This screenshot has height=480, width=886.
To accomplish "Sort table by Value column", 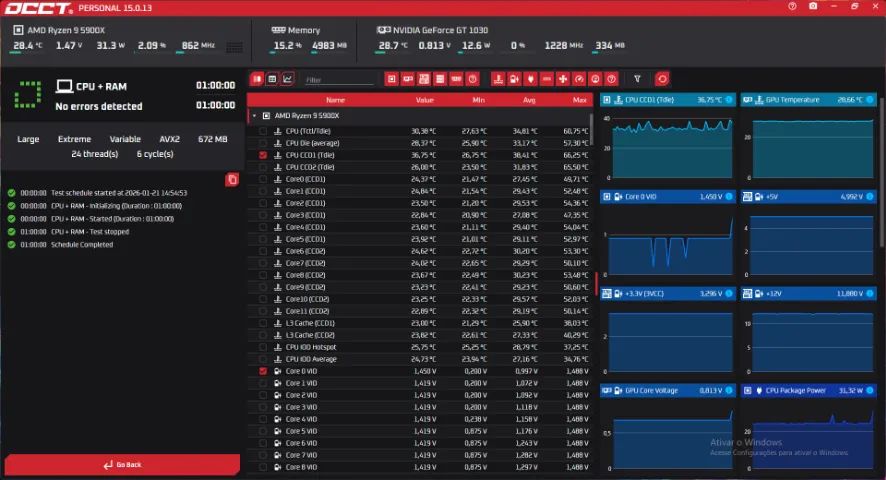I will click(424, 100).
